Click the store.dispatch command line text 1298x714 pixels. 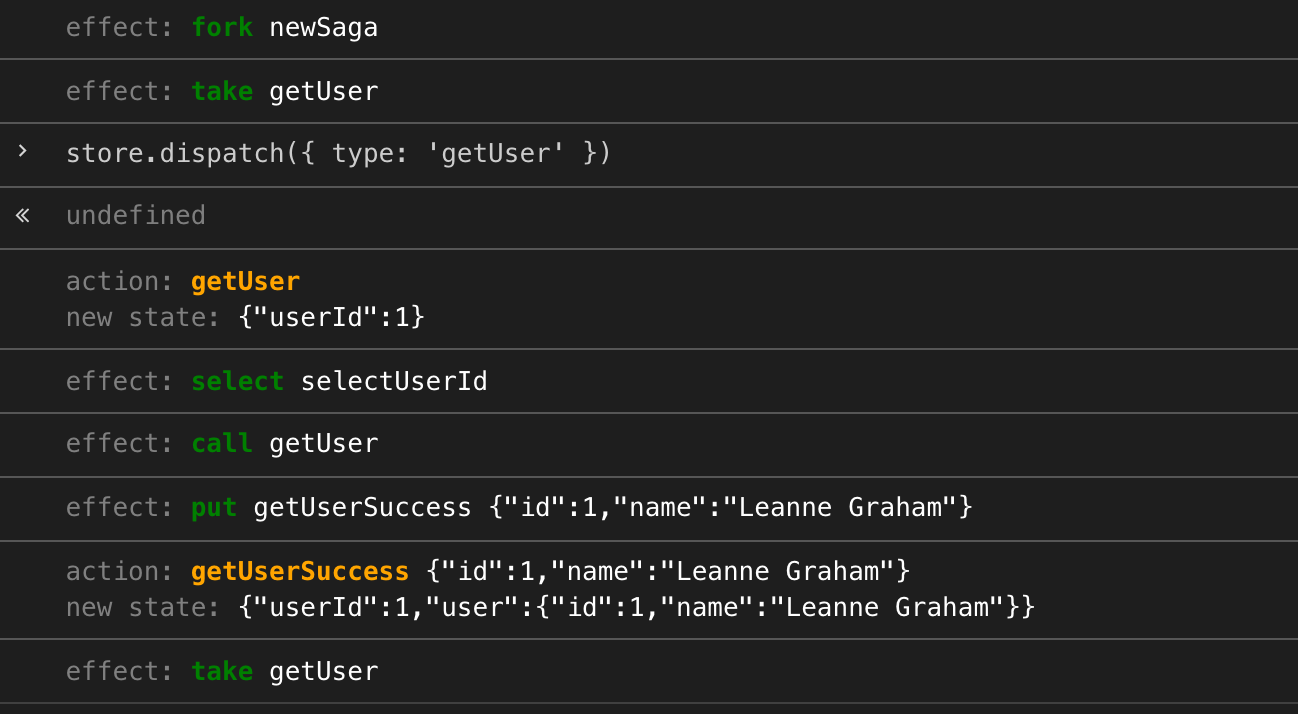point(338,153)
